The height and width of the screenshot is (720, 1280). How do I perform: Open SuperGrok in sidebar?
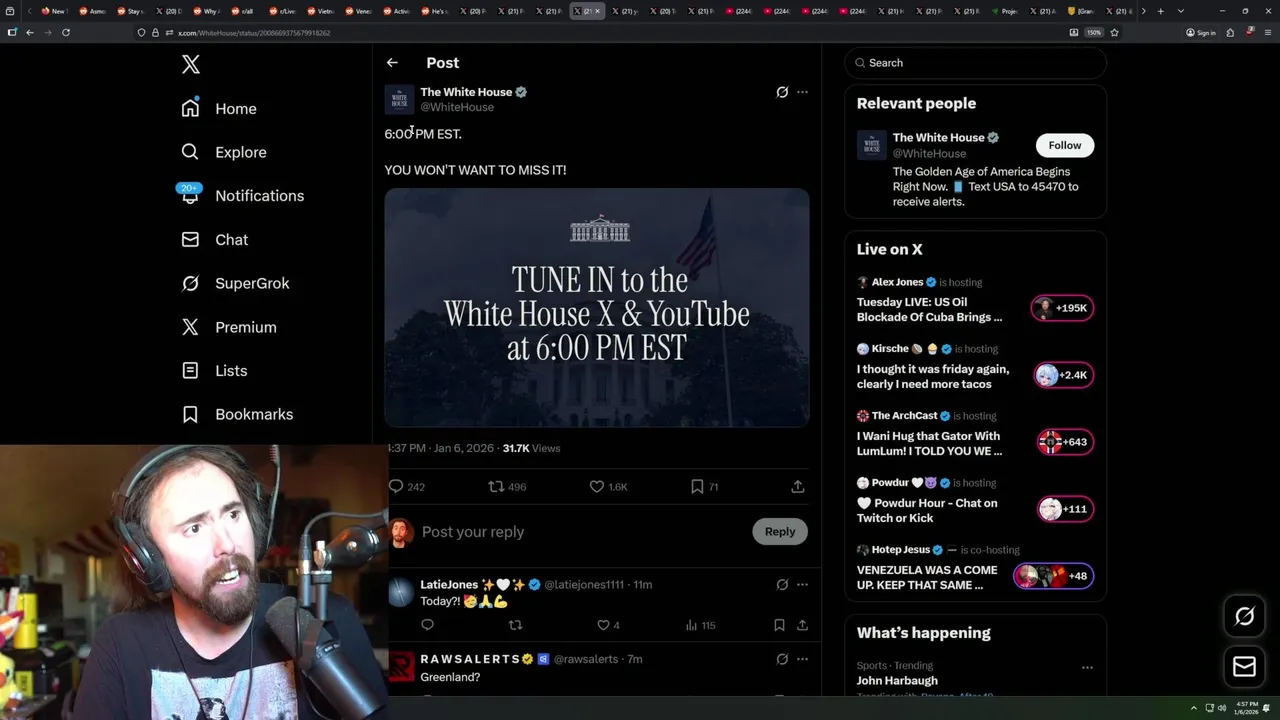(235, 283)
